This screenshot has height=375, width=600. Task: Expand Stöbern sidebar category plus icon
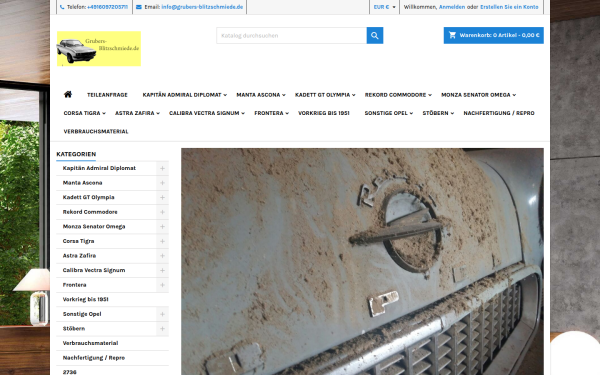point(162,329)
